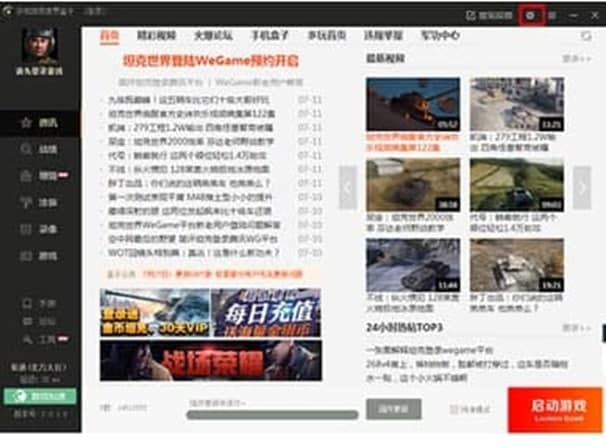Switch to the 精彩视频 tab
Screen dimensions: 606x447
tap(157, 36)
